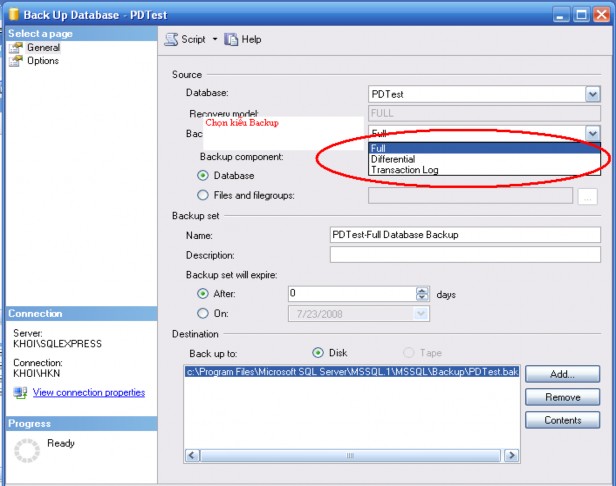
Task: Decrease days with the spinner down arrow
Action: pos(422,297)
